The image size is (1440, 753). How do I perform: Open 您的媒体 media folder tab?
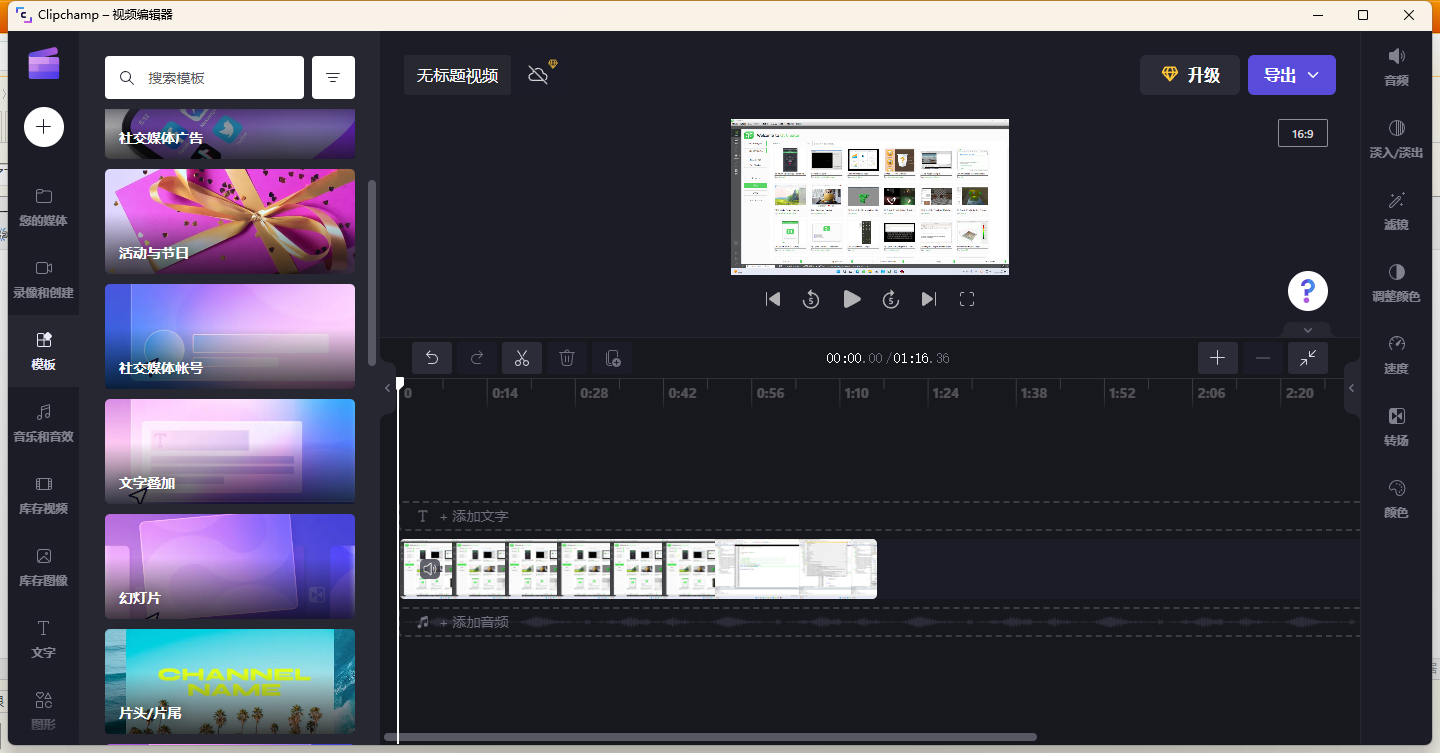coord(43,207)
